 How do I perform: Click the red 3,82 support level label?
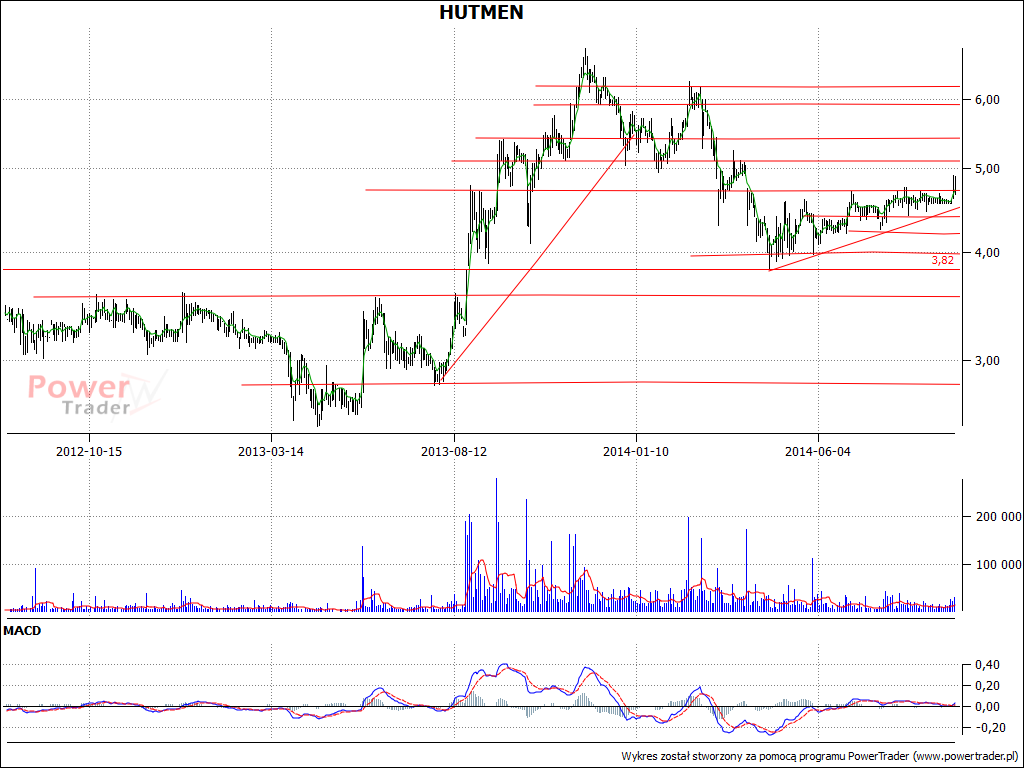coord(942,260)
